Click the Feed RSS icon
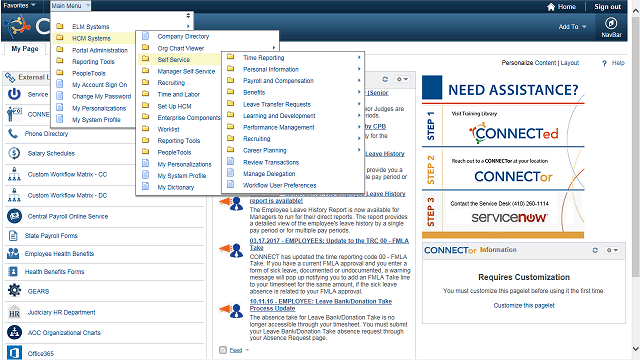 (223, 350)
